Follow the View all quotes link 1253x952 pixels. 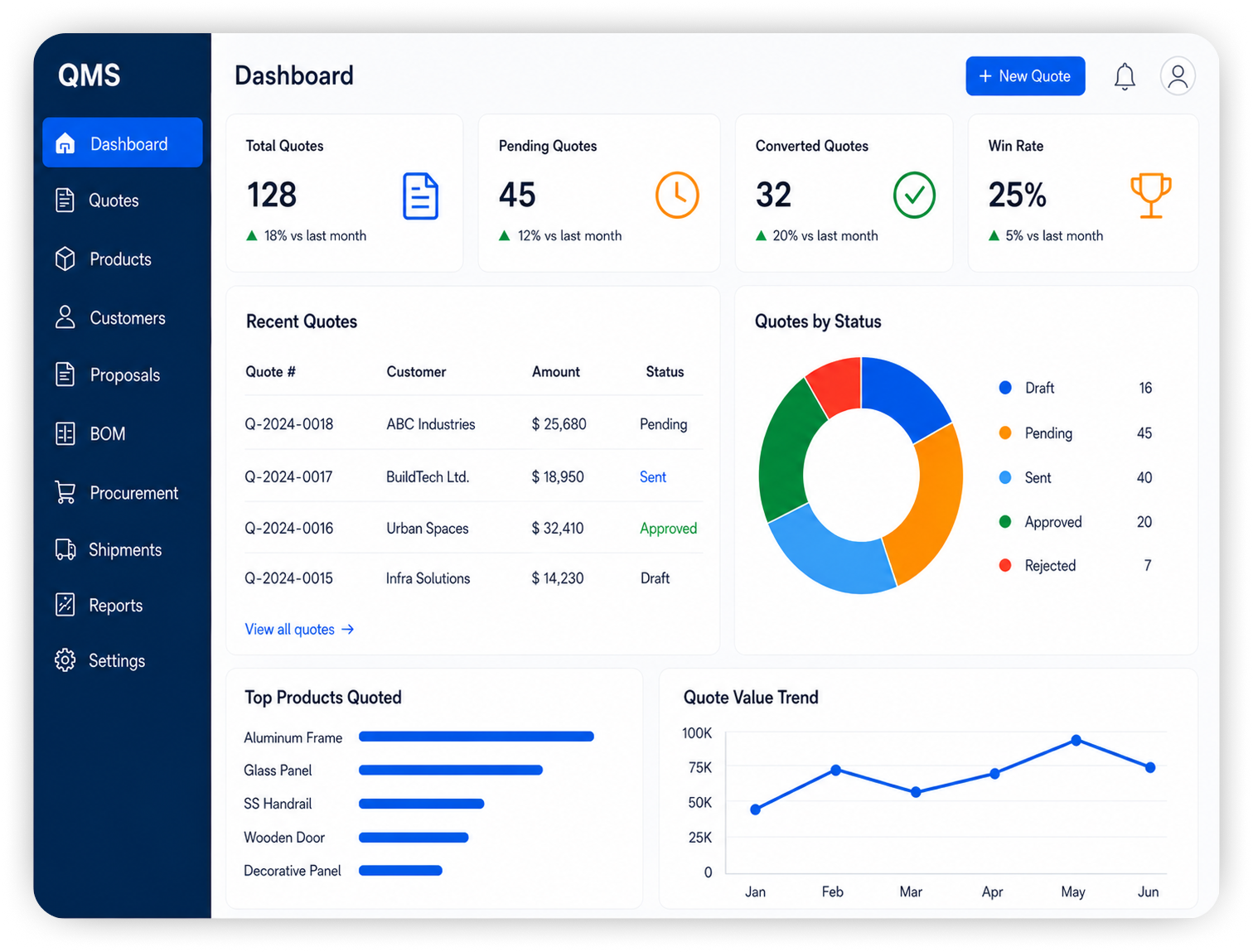coord(290,630)
